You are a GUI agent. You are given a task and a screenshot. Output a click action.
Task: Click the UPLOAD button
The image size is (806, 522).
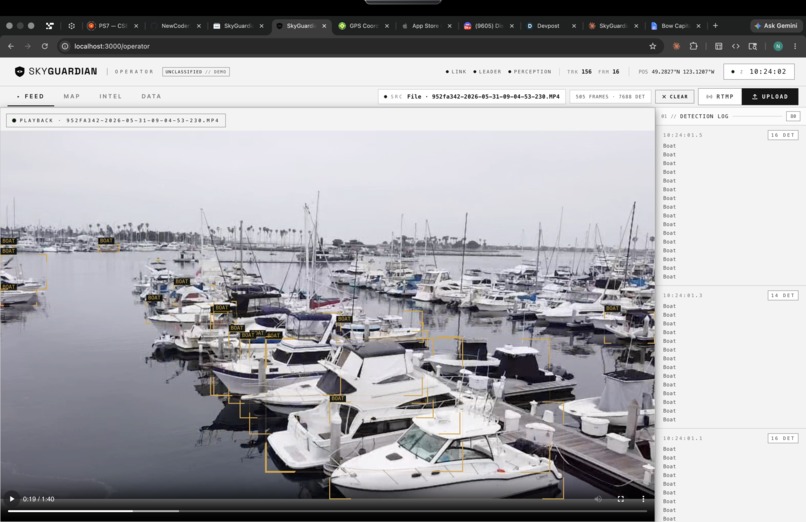pyautogui.click(x=770, y=97)
